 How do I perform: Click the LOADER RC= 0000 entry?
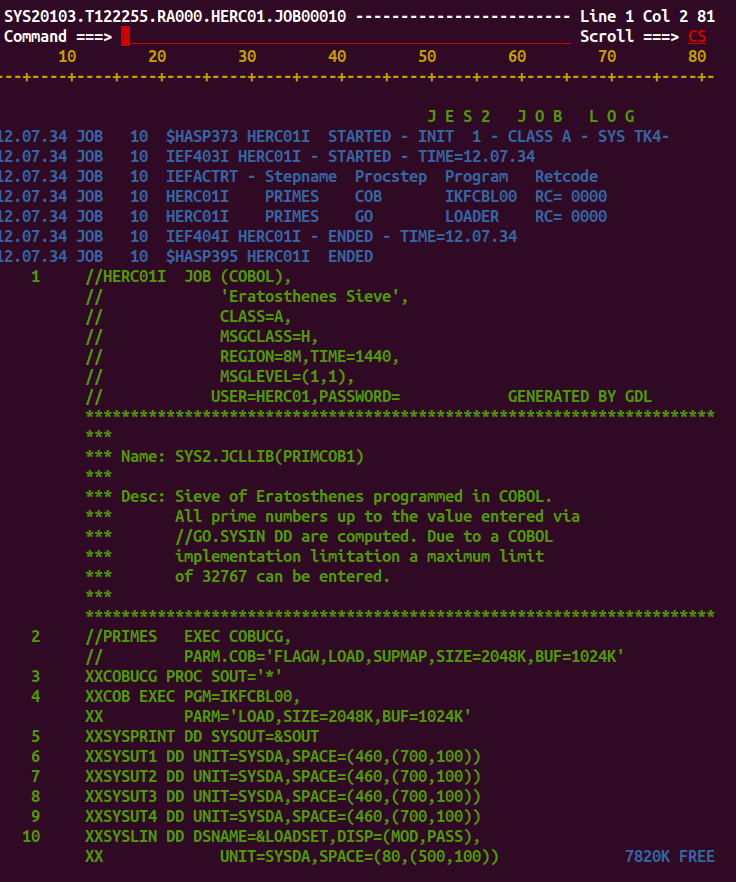[526, 217]
